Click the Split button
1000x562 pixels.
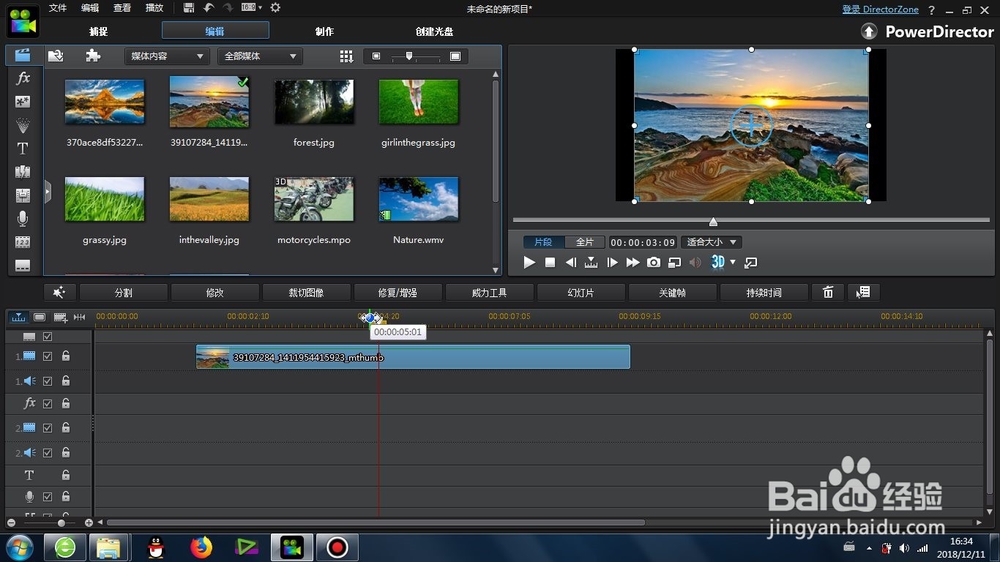124,292
